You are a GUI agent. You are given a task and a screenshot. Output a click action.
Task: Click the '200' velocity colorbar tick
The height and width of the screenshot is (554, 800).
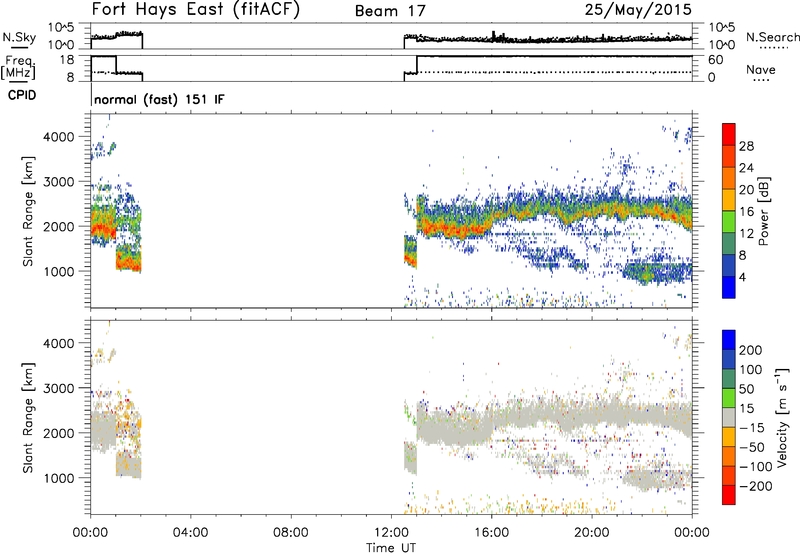(x=751, y=350)
